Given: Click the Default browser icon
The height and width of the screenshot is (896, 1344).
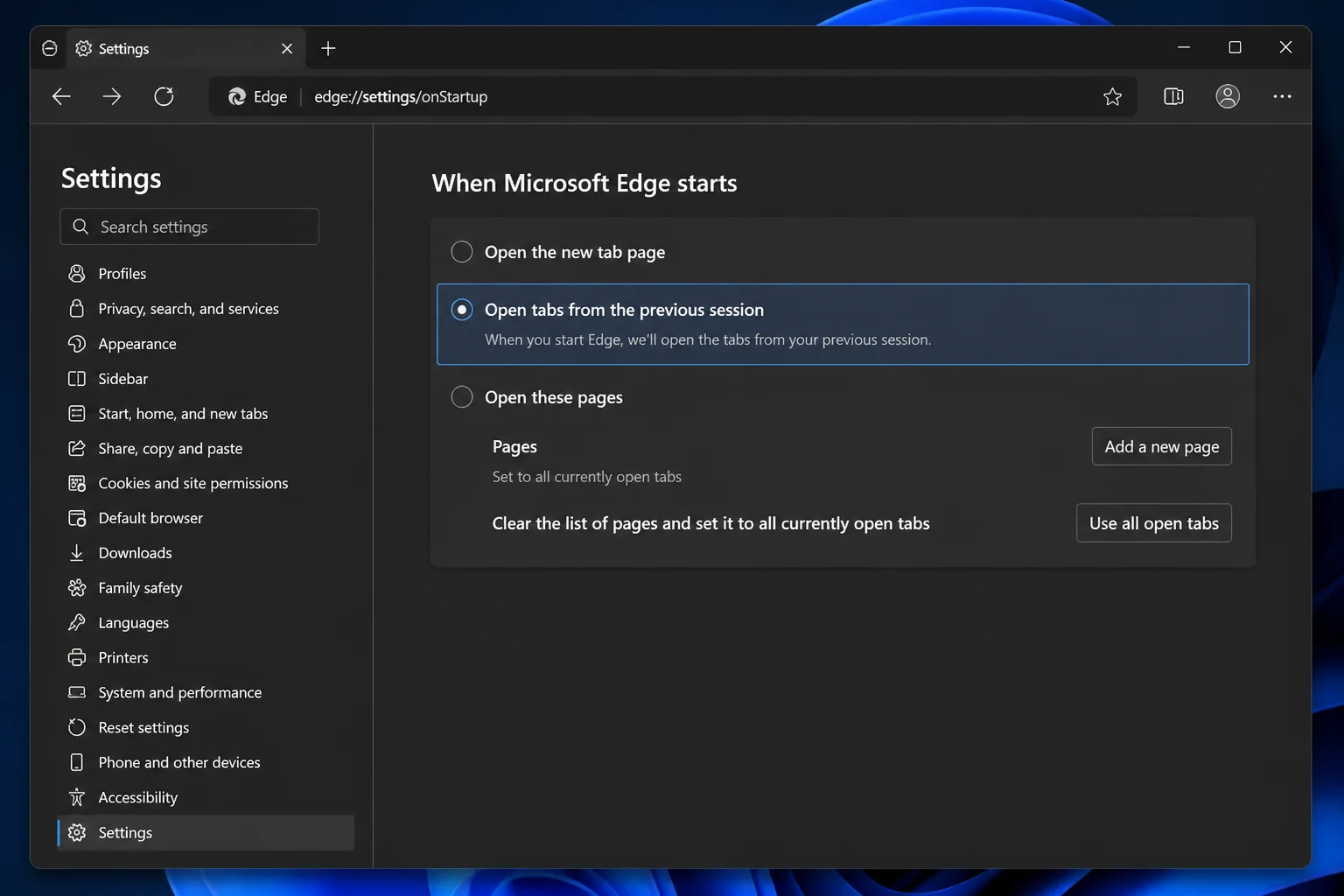Looking at the screenshot, I should 77,518.
